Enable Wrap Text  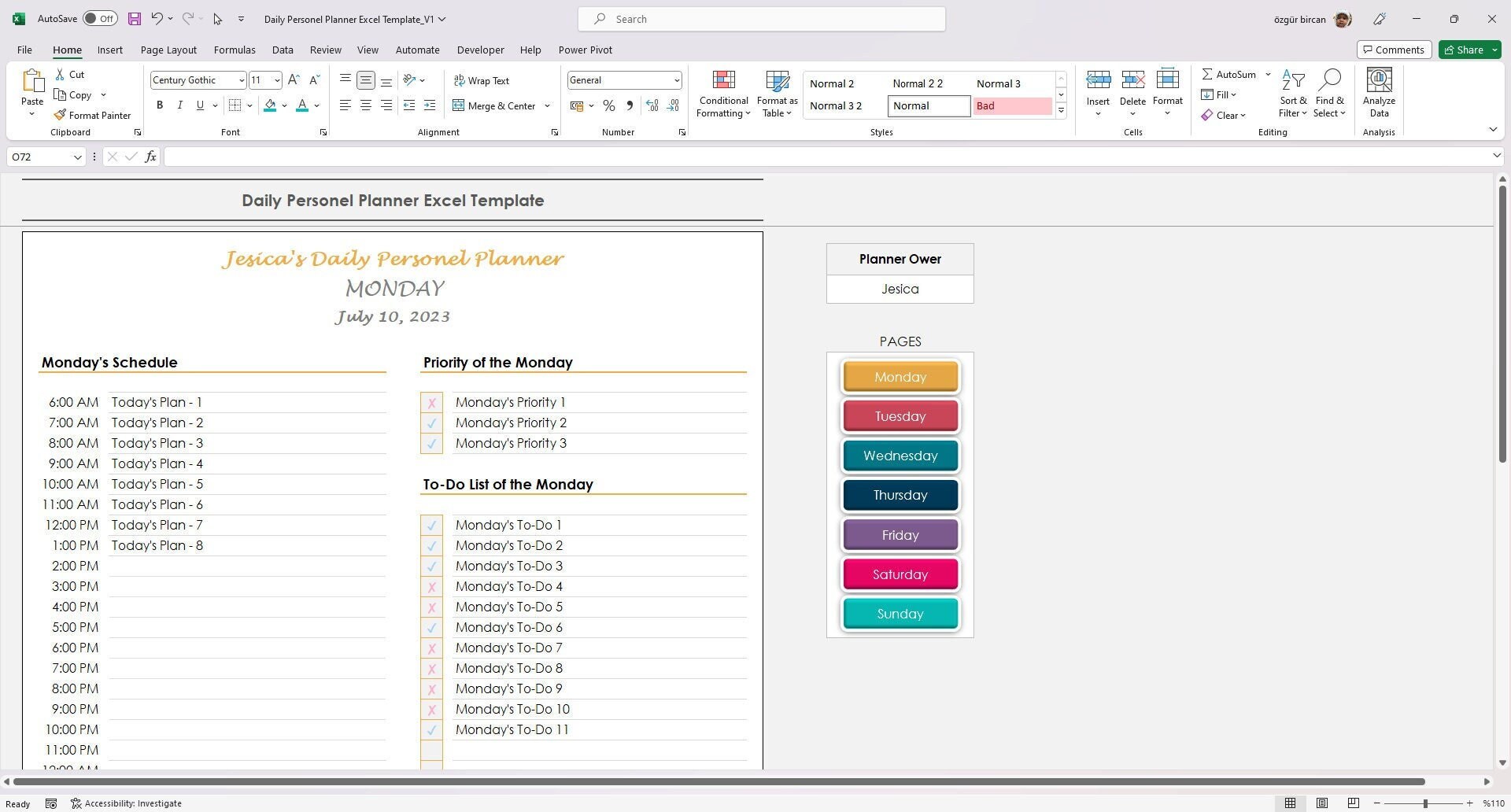tap(482, 79)
